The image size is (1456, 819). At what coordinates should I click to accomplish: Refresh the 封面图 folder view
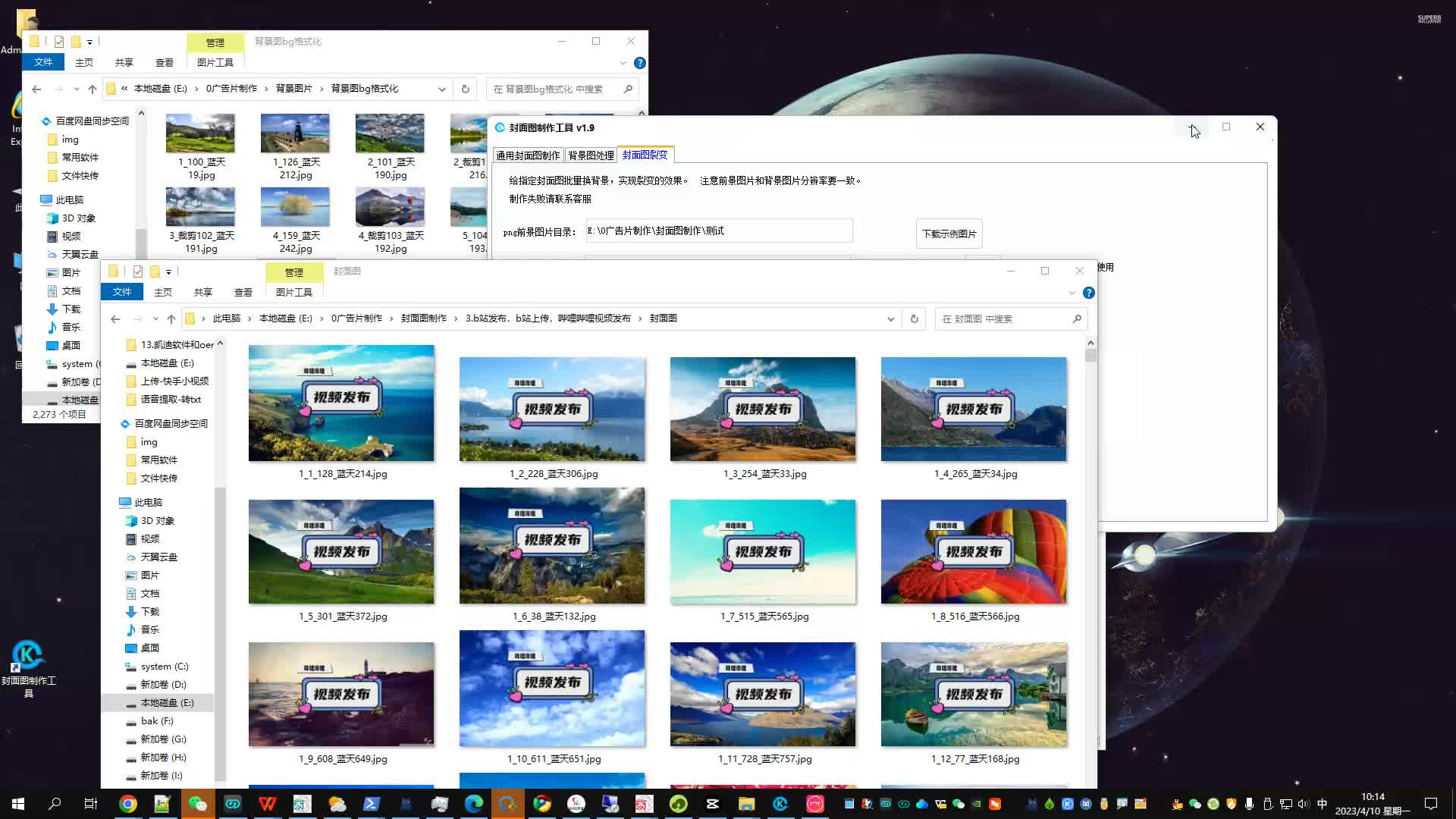pyautogui.click(x=914, y=318)
